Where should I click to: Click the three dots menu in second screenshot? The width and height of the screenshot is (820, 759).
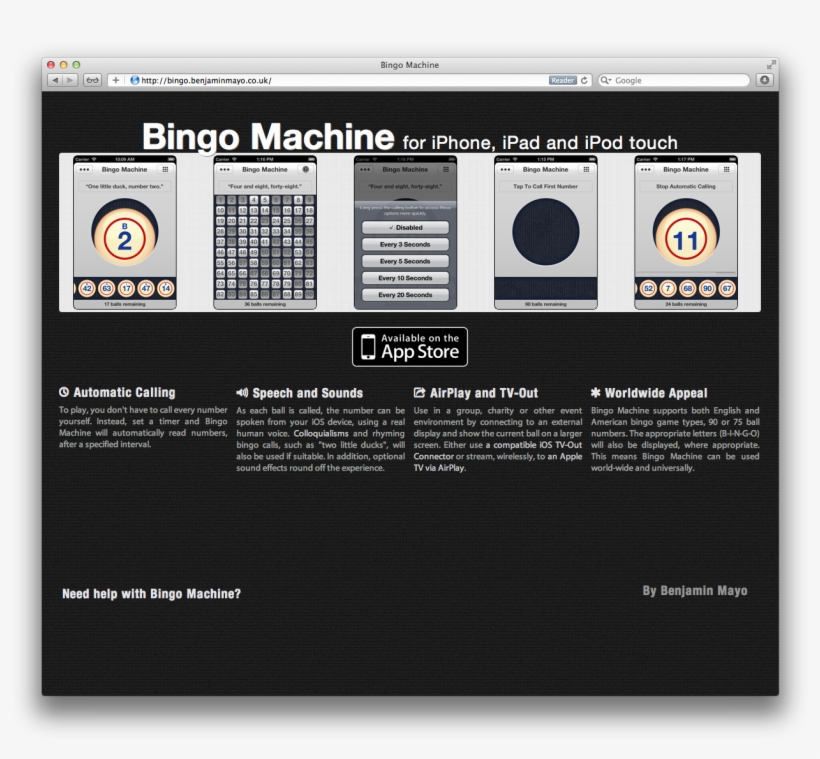[x=224, y=169]
